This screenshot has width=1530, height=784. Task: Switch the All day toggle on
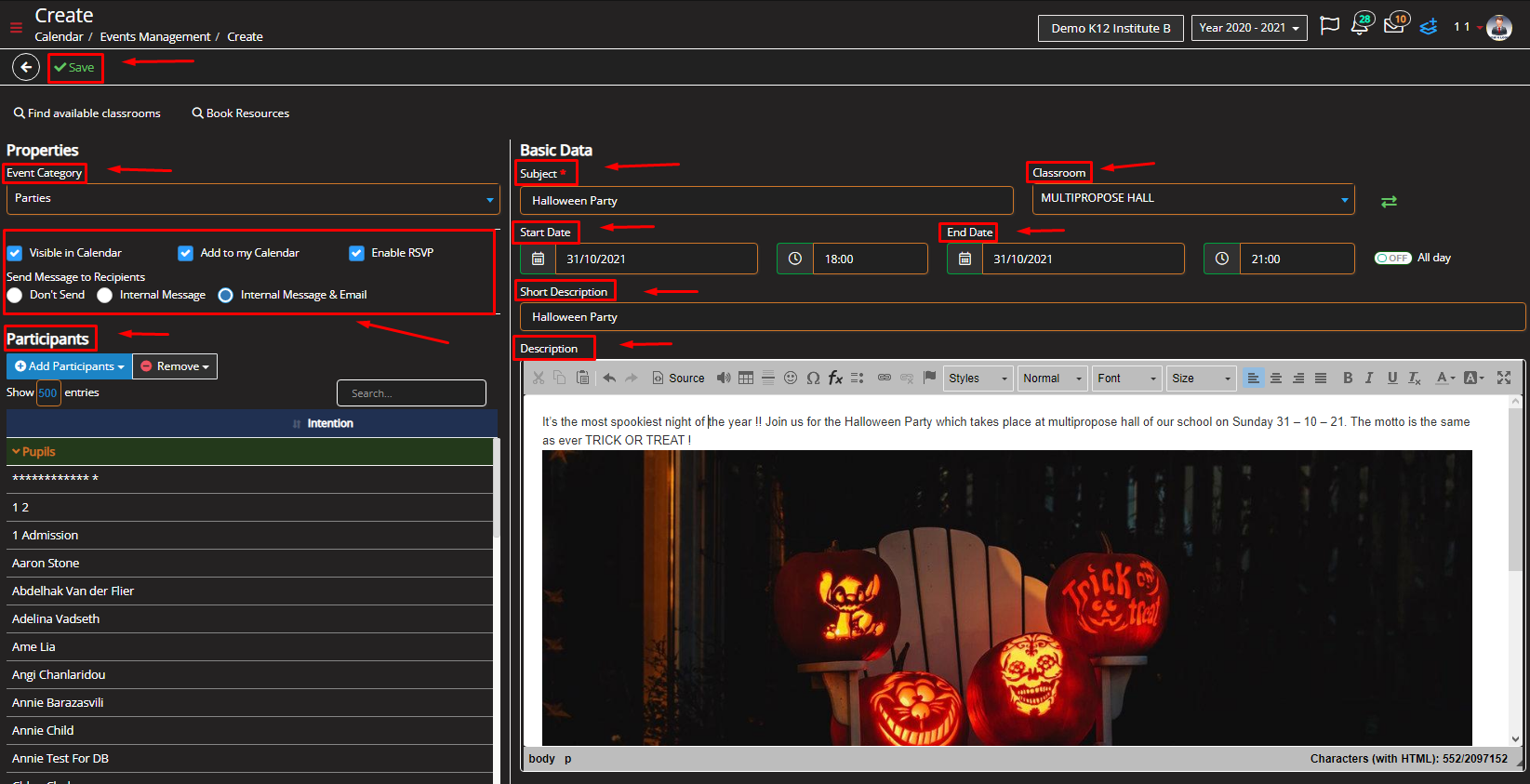[x=1393, y=258]
